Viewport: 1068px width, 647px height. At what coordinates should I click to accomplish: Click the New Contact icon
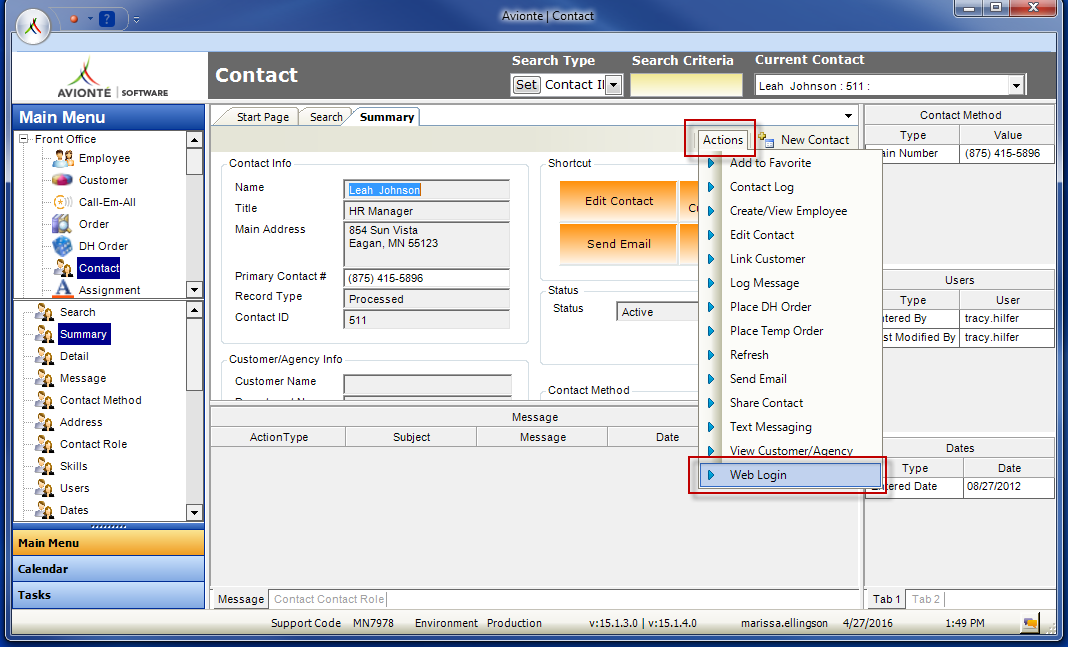pos(766,140)
